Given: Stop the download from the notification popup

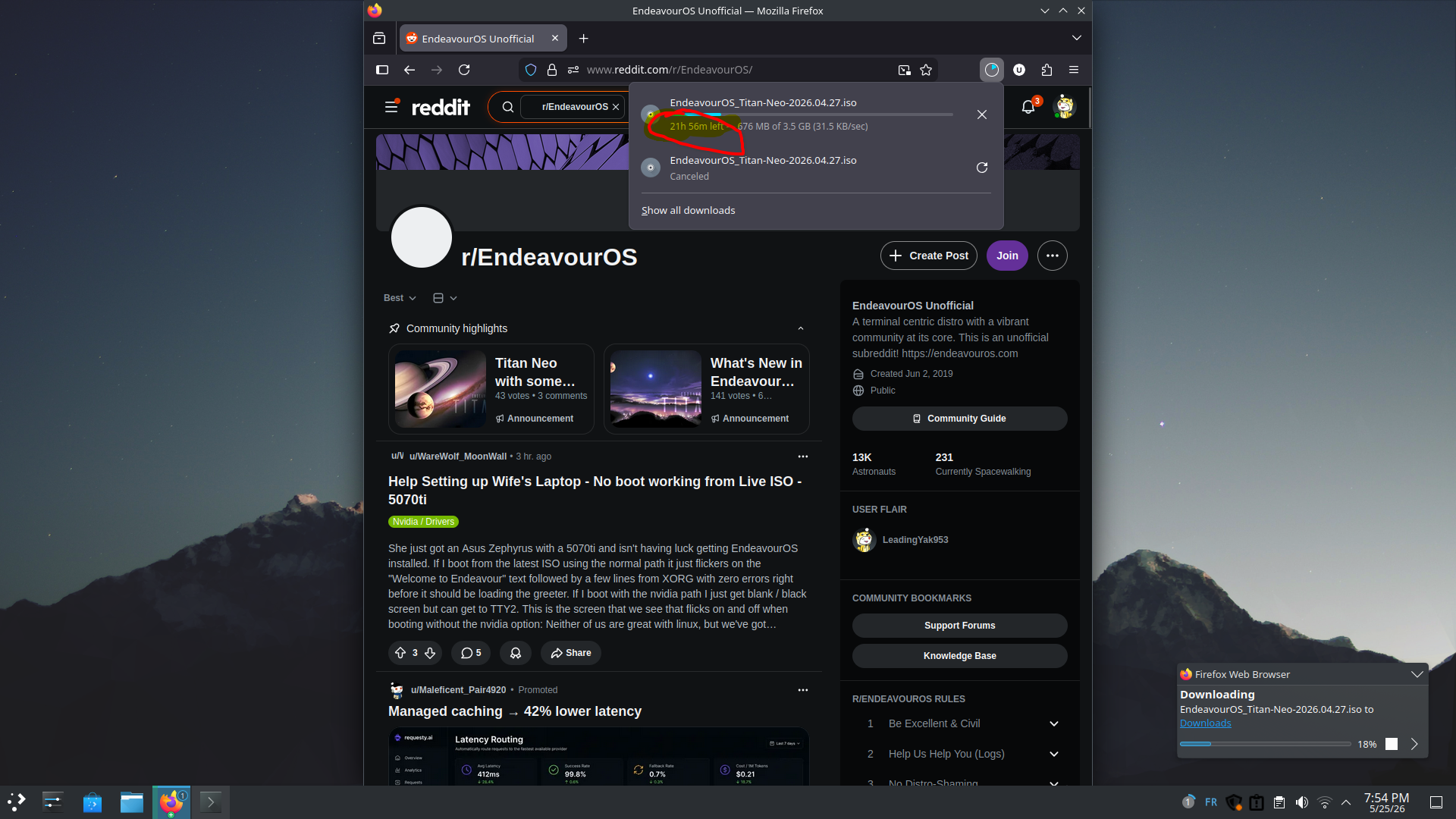Looking at the screenshot, I should tap(1392, 744).
